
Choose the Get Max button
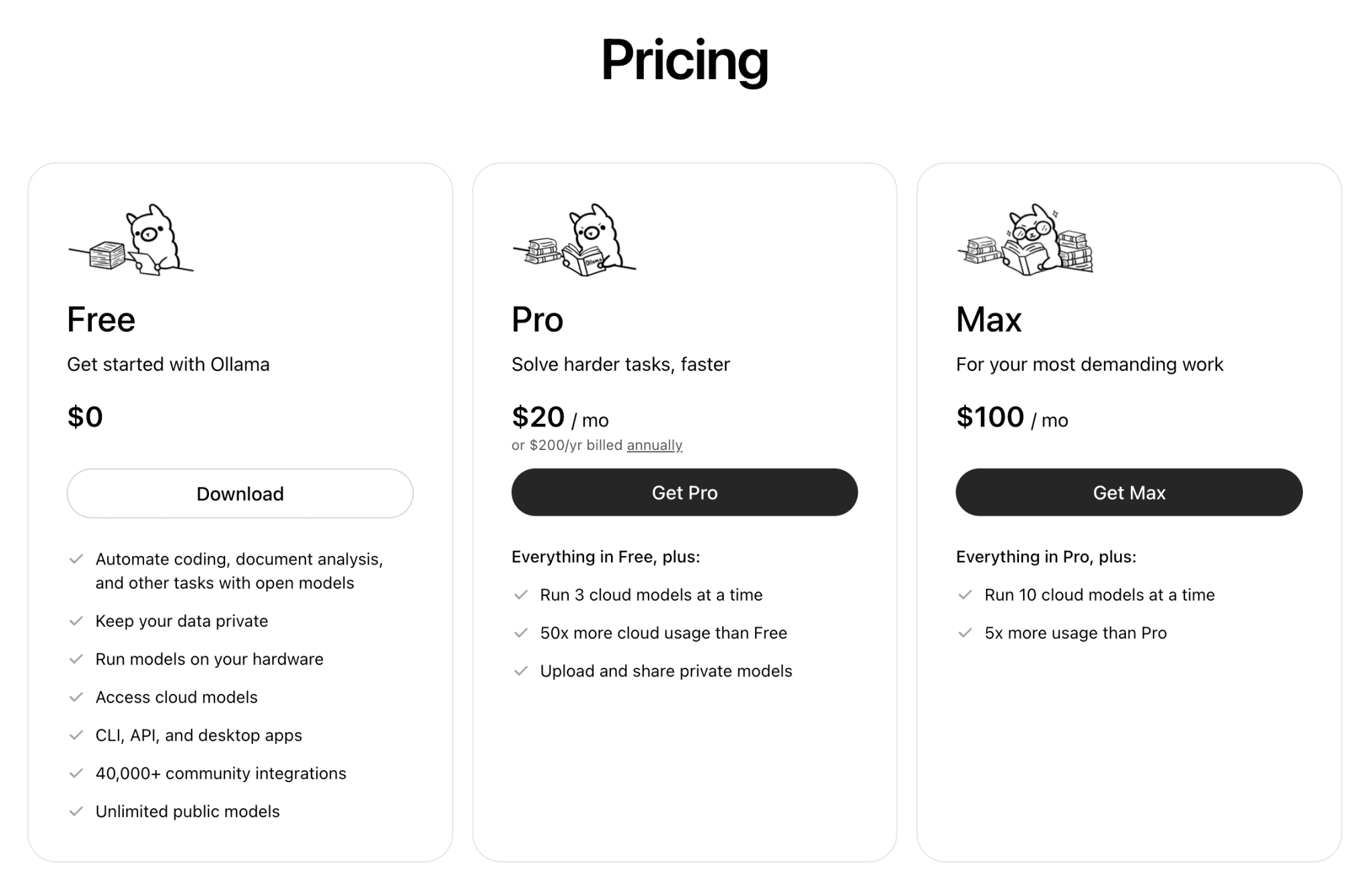coord(1129,492)
